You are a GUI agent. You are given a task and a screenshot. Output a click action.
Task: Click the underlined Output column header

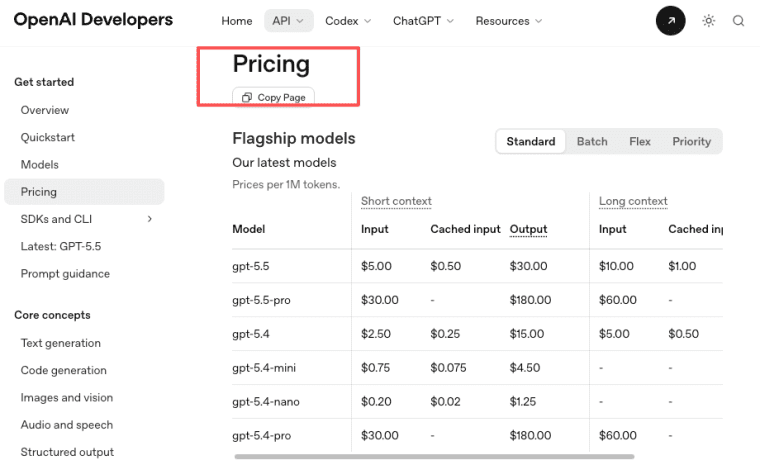pyautogui.click(x=528, y=229)
